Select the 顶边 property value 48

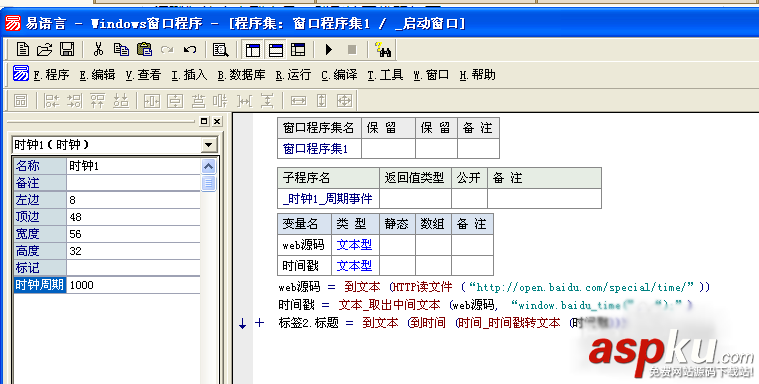click(133, 216)
